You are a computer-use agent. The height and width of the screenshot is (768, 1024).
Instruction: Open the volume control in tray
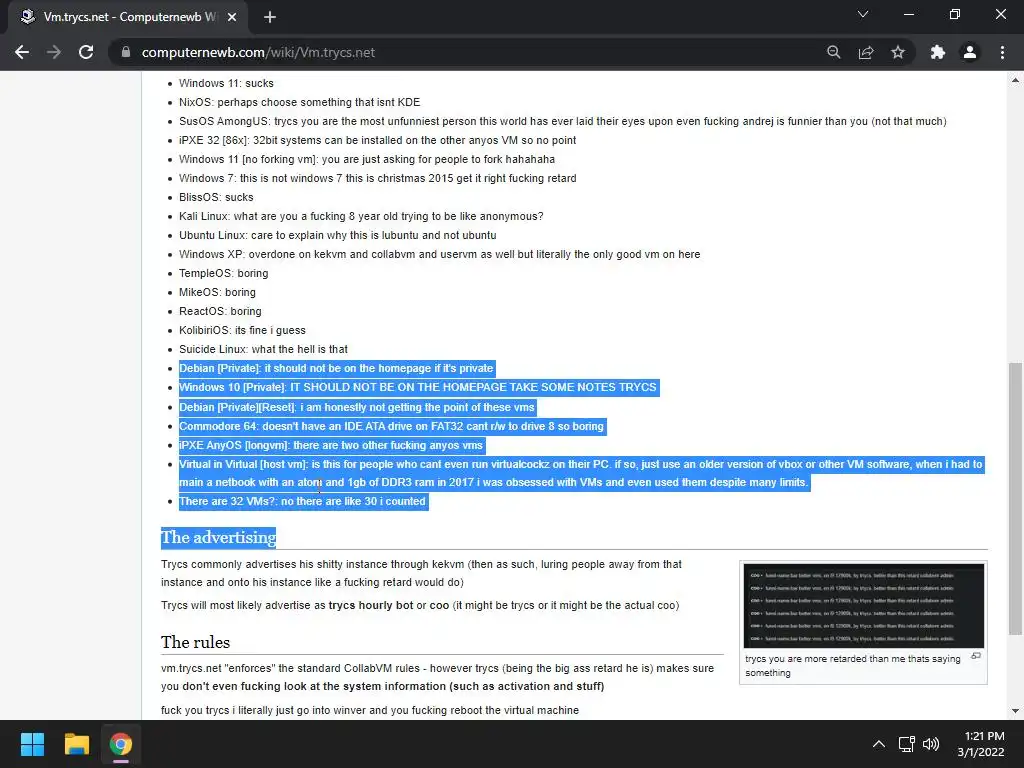tap(931, 744)
